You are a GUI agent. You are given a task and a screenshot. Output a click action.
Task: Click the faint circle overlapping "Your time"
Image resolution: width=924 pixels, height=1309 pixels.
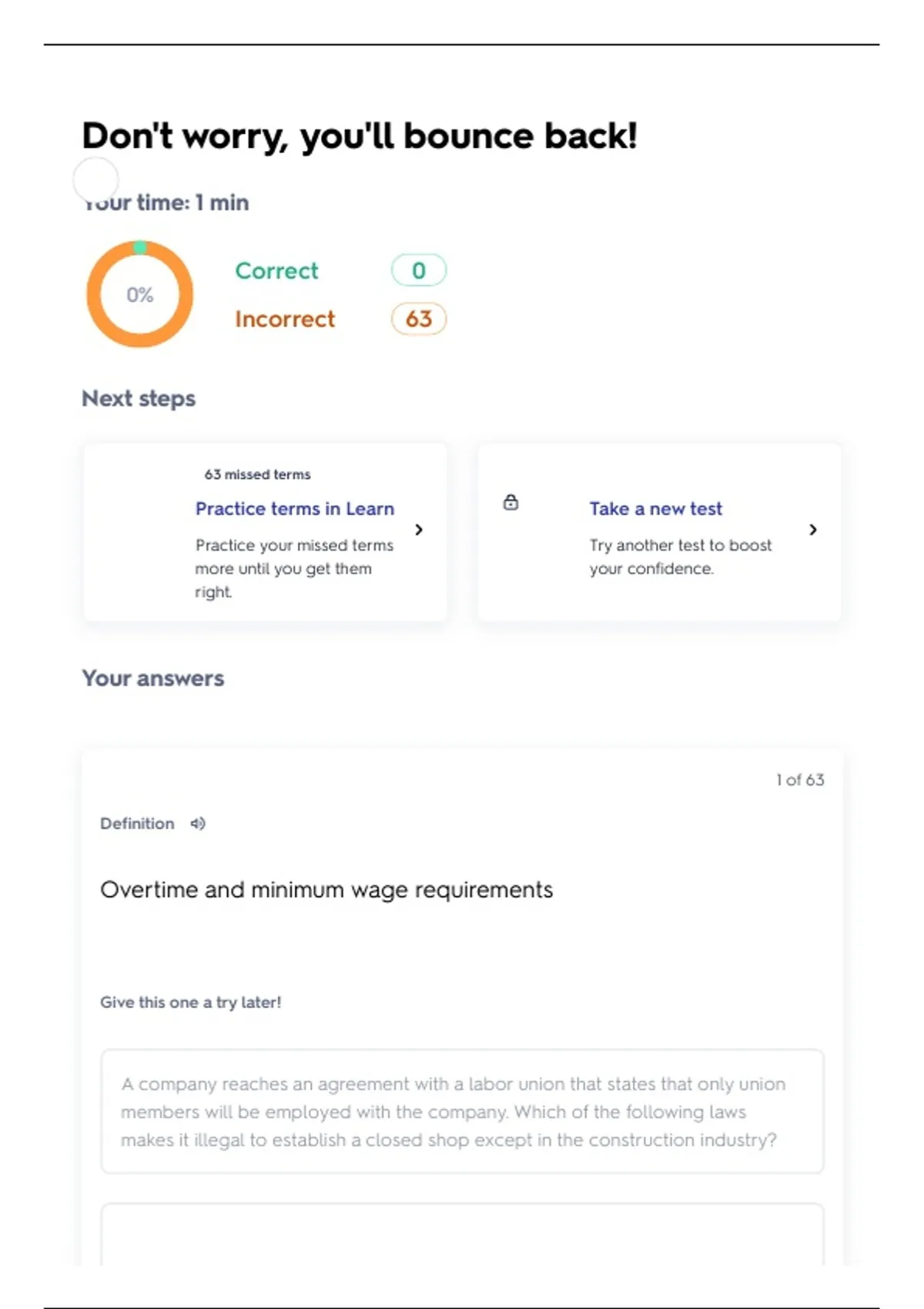point(95,179)
